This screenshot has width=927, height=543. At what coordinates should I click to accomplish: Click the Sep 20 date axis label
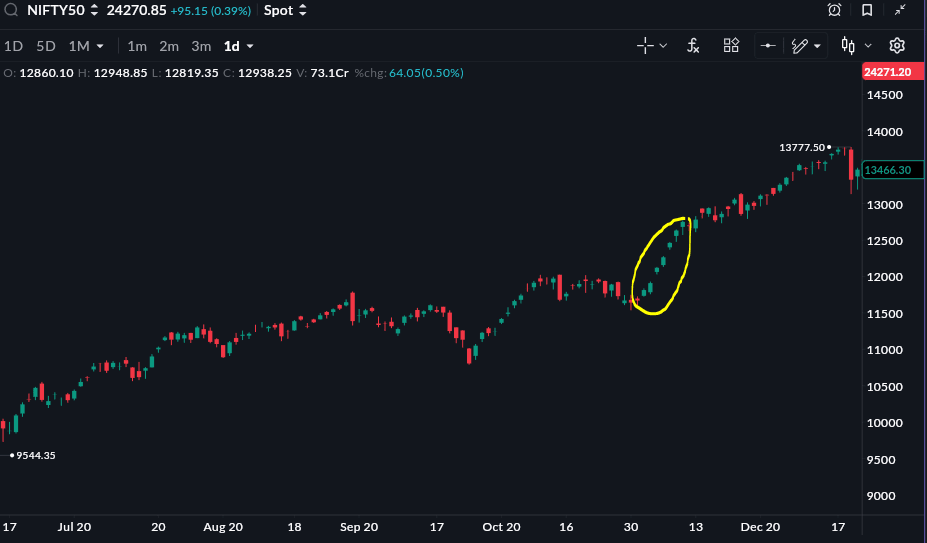(359, 527)
